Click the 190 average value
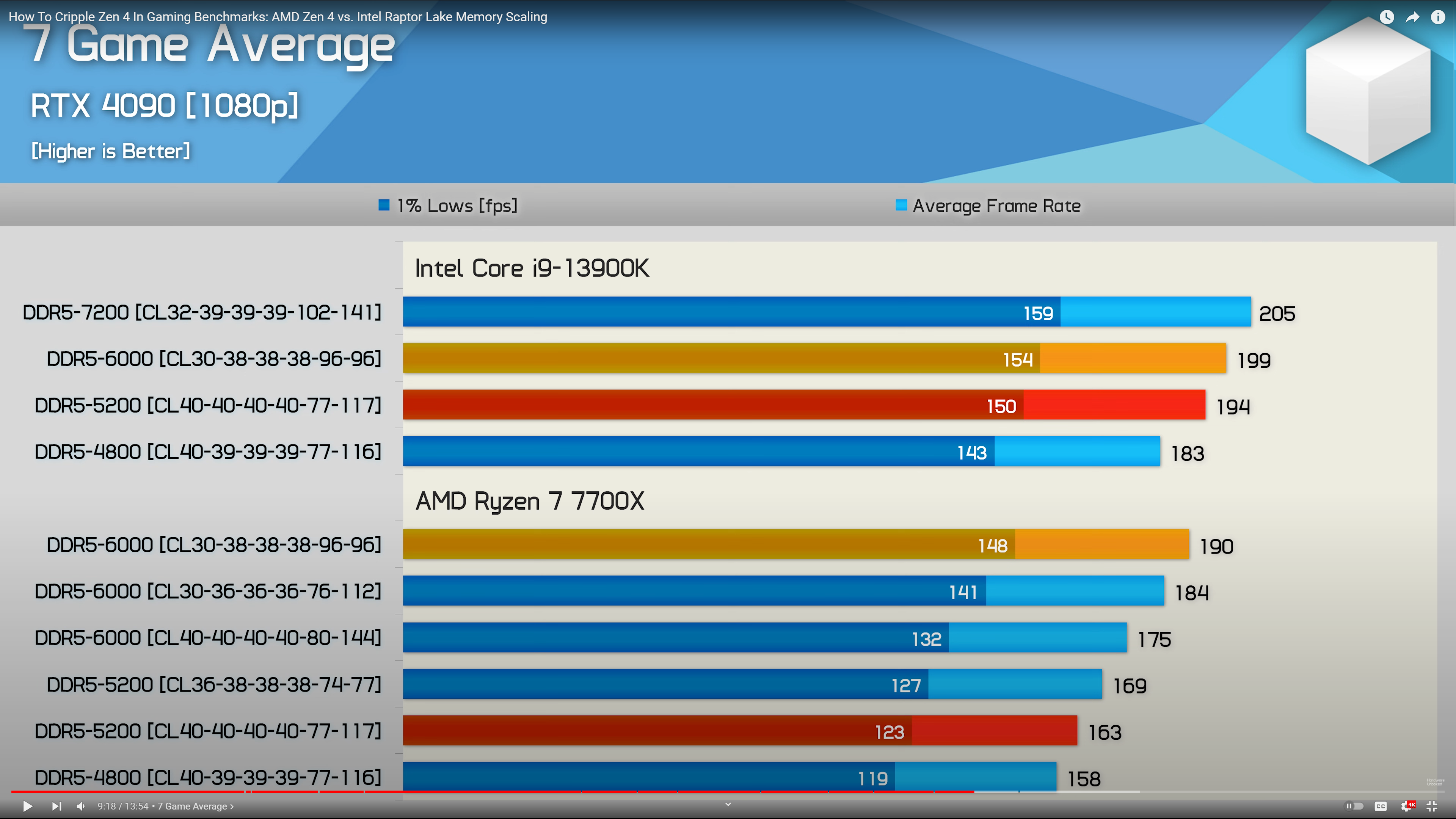Screen dimensions: 1456x819 click(1216, 546)
